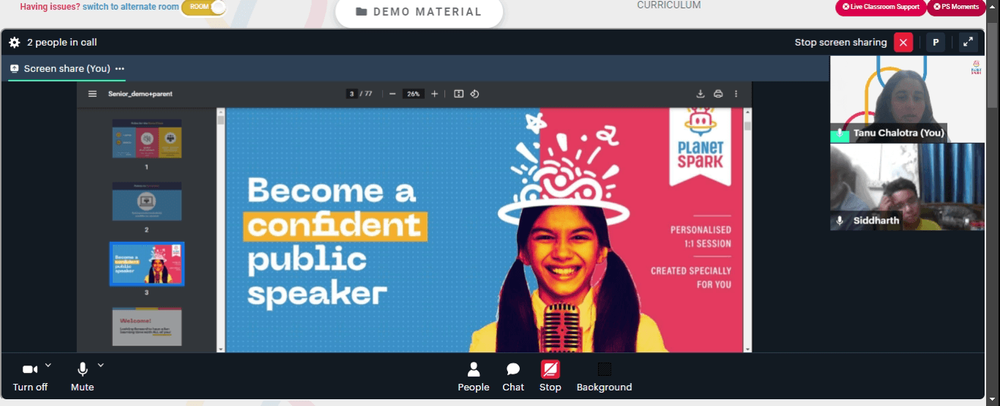Open call settings gear icon

(x=15, y=43)
